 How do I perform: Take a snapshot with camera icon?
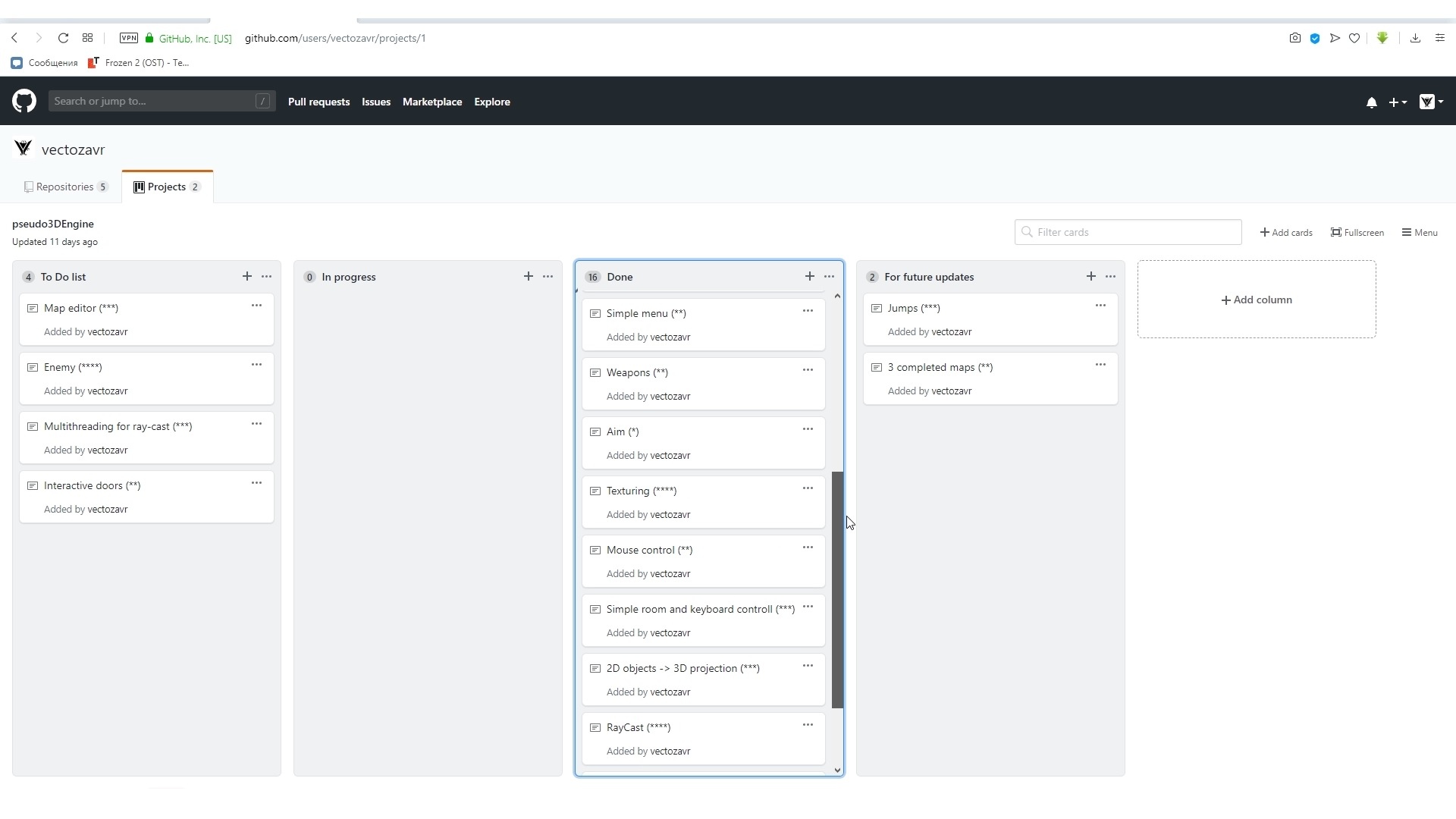point(1295,38)
